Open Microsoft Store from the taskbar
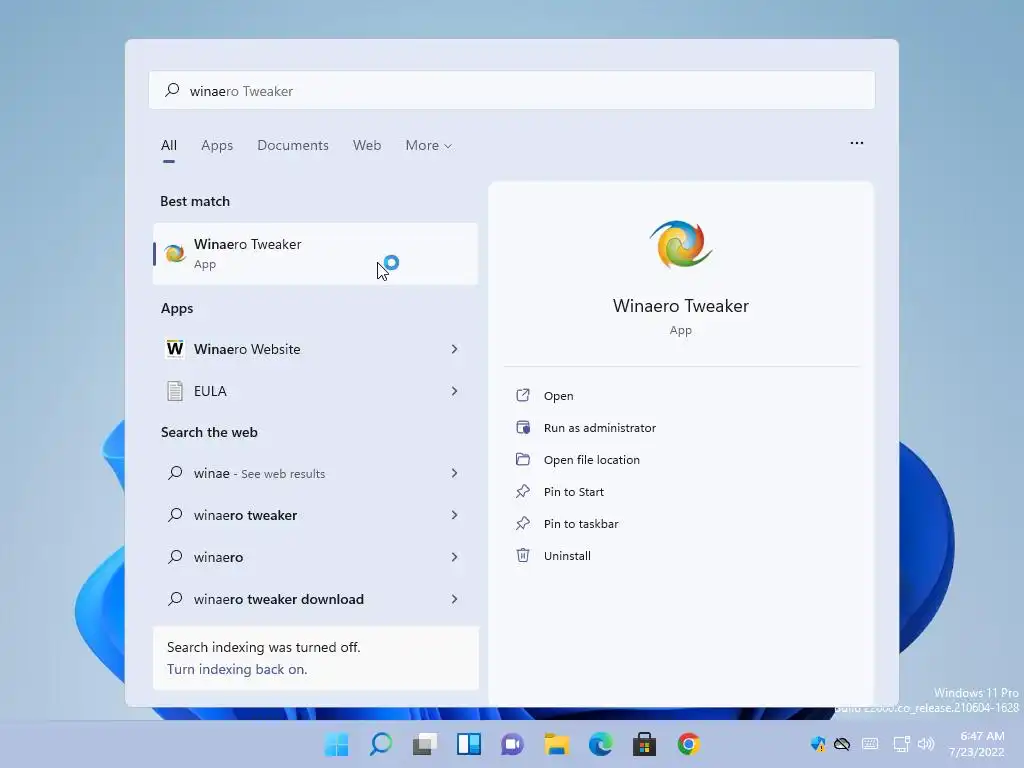The image size is (1024, 768). [x=644, y=744]
